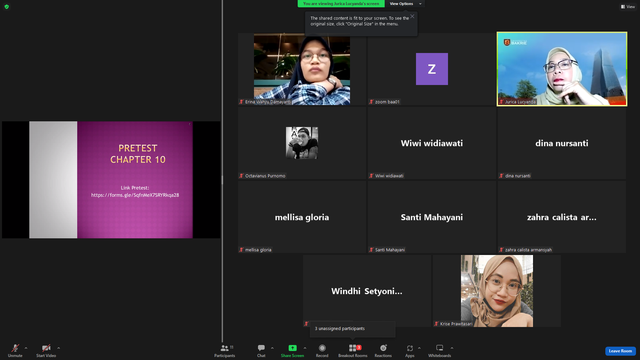Click the muted mic icon beside Krise Pravitasari name
The width and height of the screenshot is (640, 360).
click(436, 324)
